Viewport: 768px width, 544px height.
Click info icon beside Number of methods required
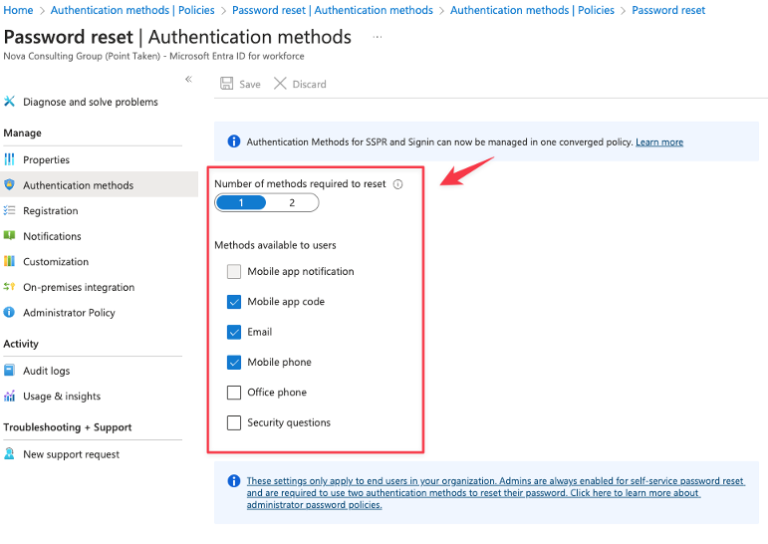tap(398, 185)
